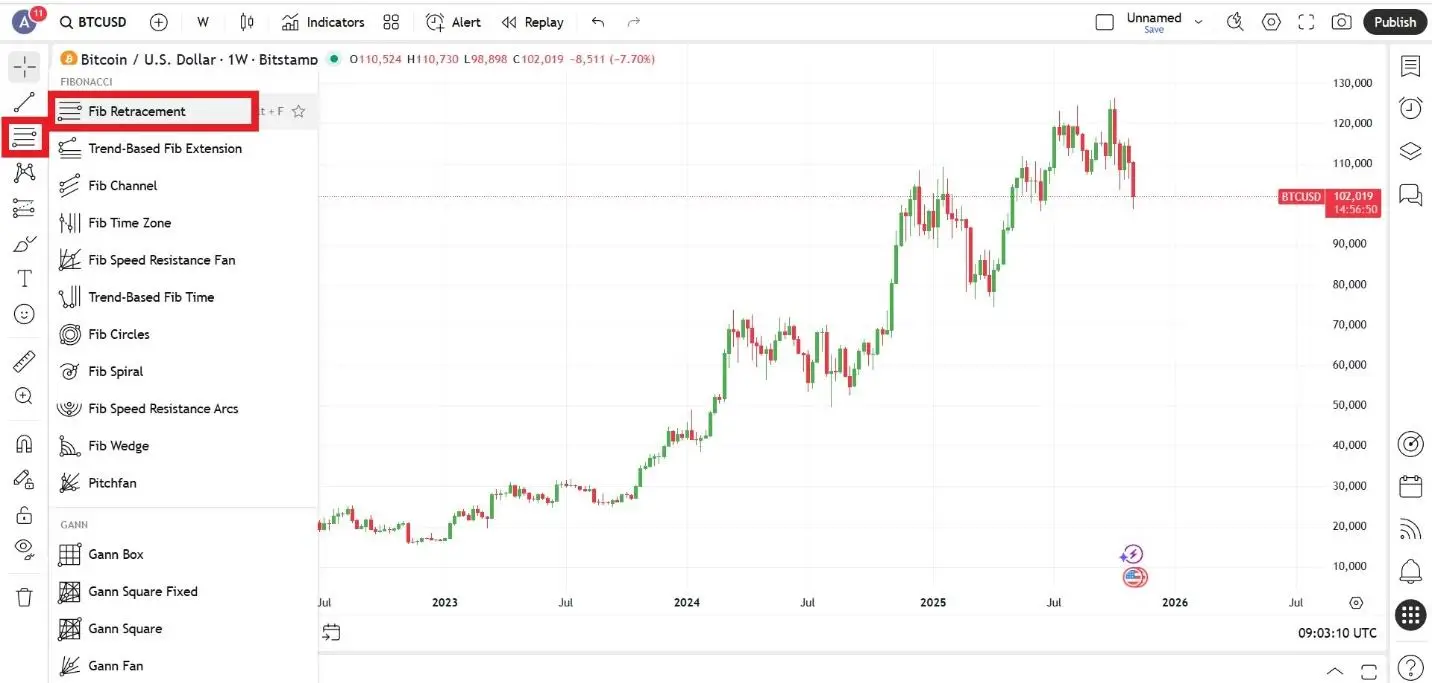Toggle hide all drawings eye icon
This screenshot has width=1432, height=683.
pos(24,548)
